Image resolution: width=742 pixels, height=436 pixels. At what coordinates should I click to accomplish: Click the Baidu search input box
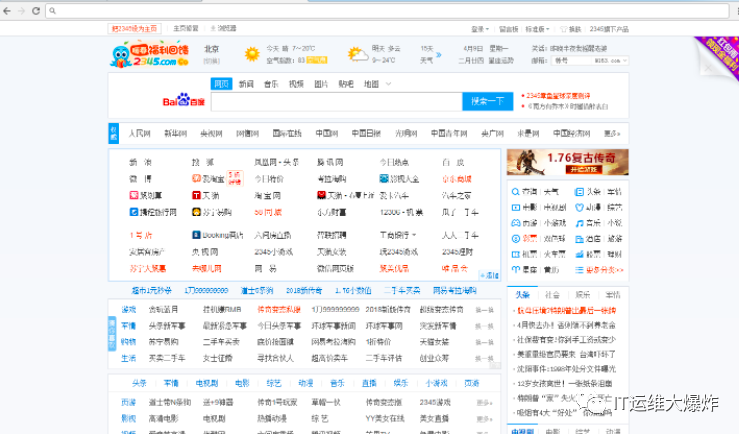click(336, 101)
